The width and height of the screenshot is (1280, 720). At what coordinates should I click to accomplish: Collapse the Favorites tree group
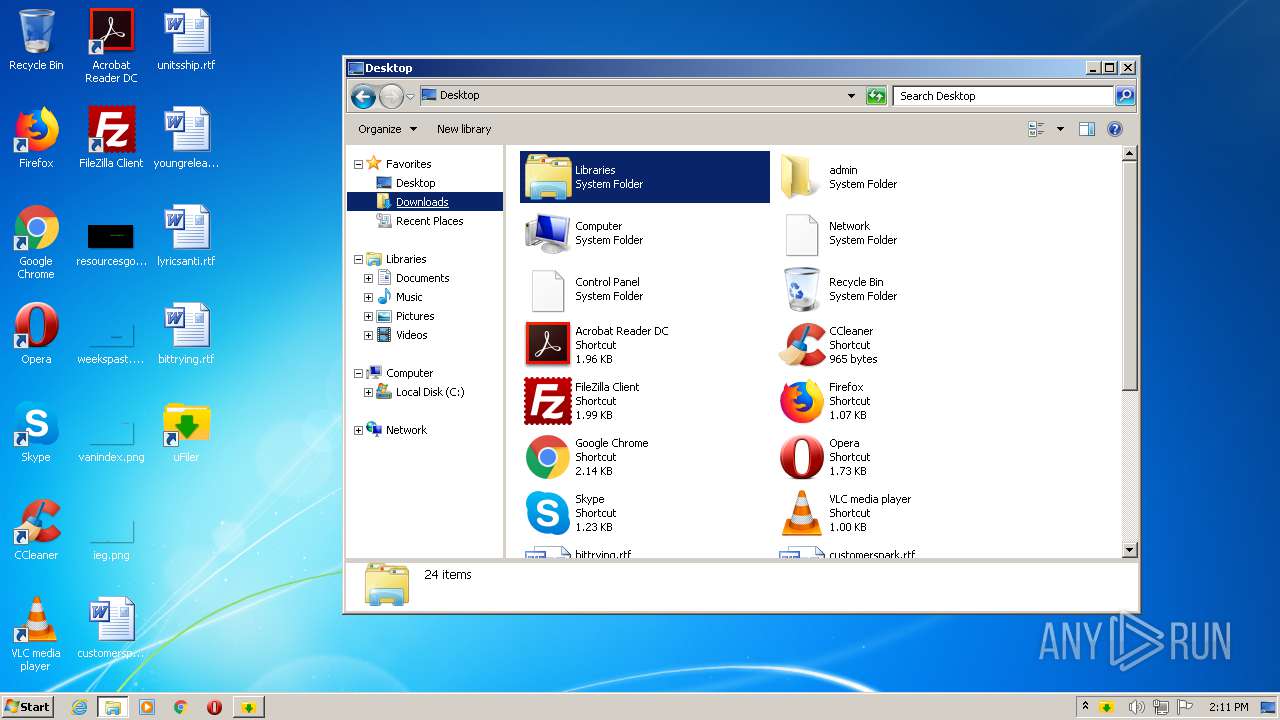(358, 164)
